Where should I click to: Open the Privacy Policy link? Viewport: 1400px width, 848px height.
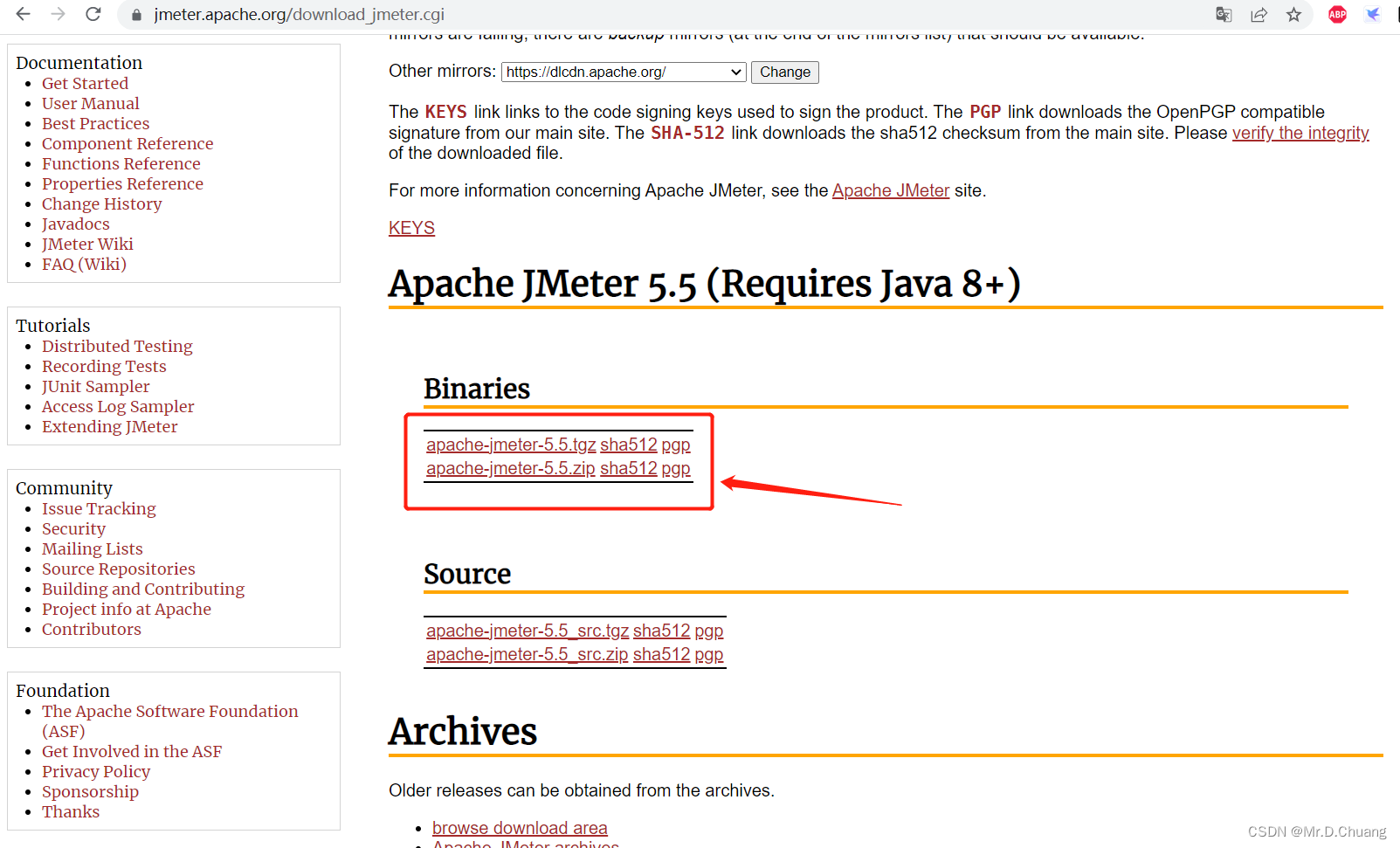click(96, 771)
